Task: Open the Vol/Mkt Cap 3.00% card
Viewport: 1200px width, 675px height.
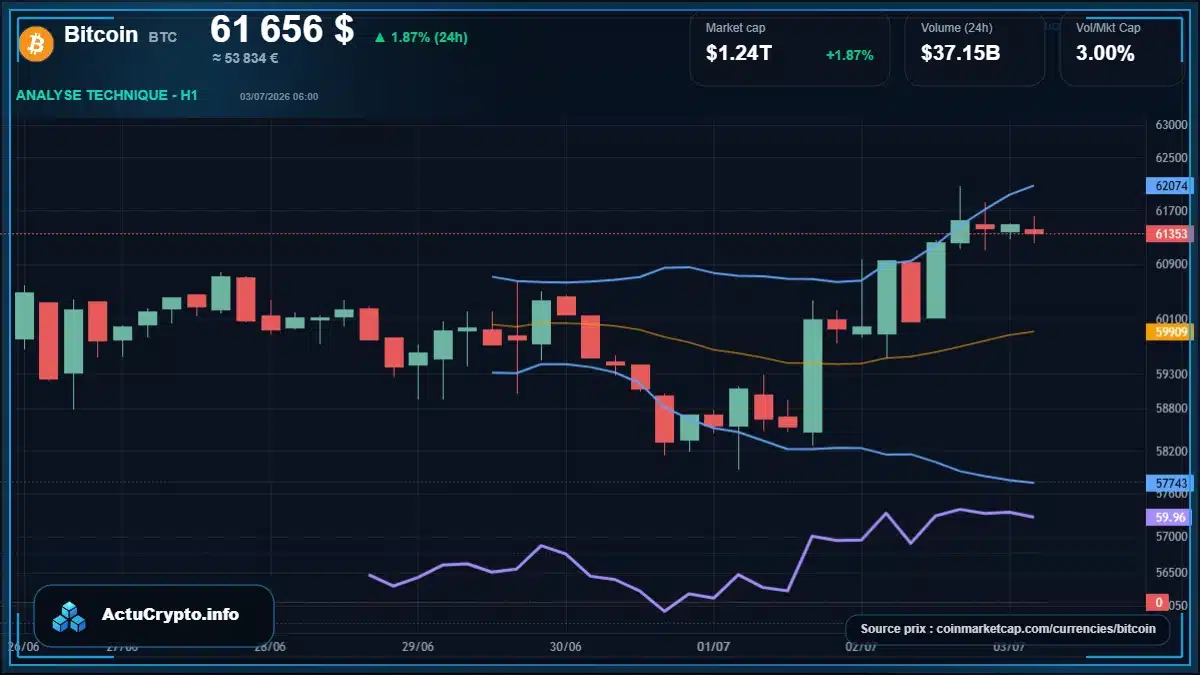Action: (1122, 48)
